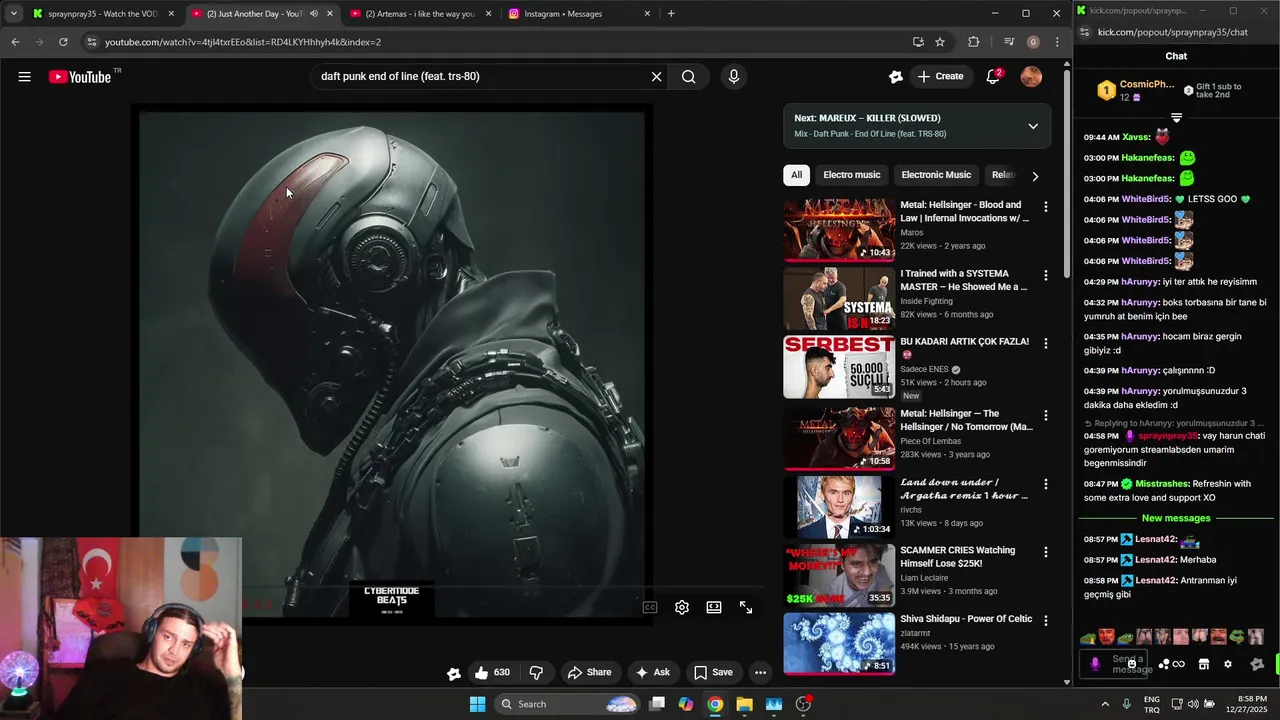Open options for I Trained with a SYSTEMA MASTER
Viewport: 1280px width, 720px height.
tap(1046, 275)
